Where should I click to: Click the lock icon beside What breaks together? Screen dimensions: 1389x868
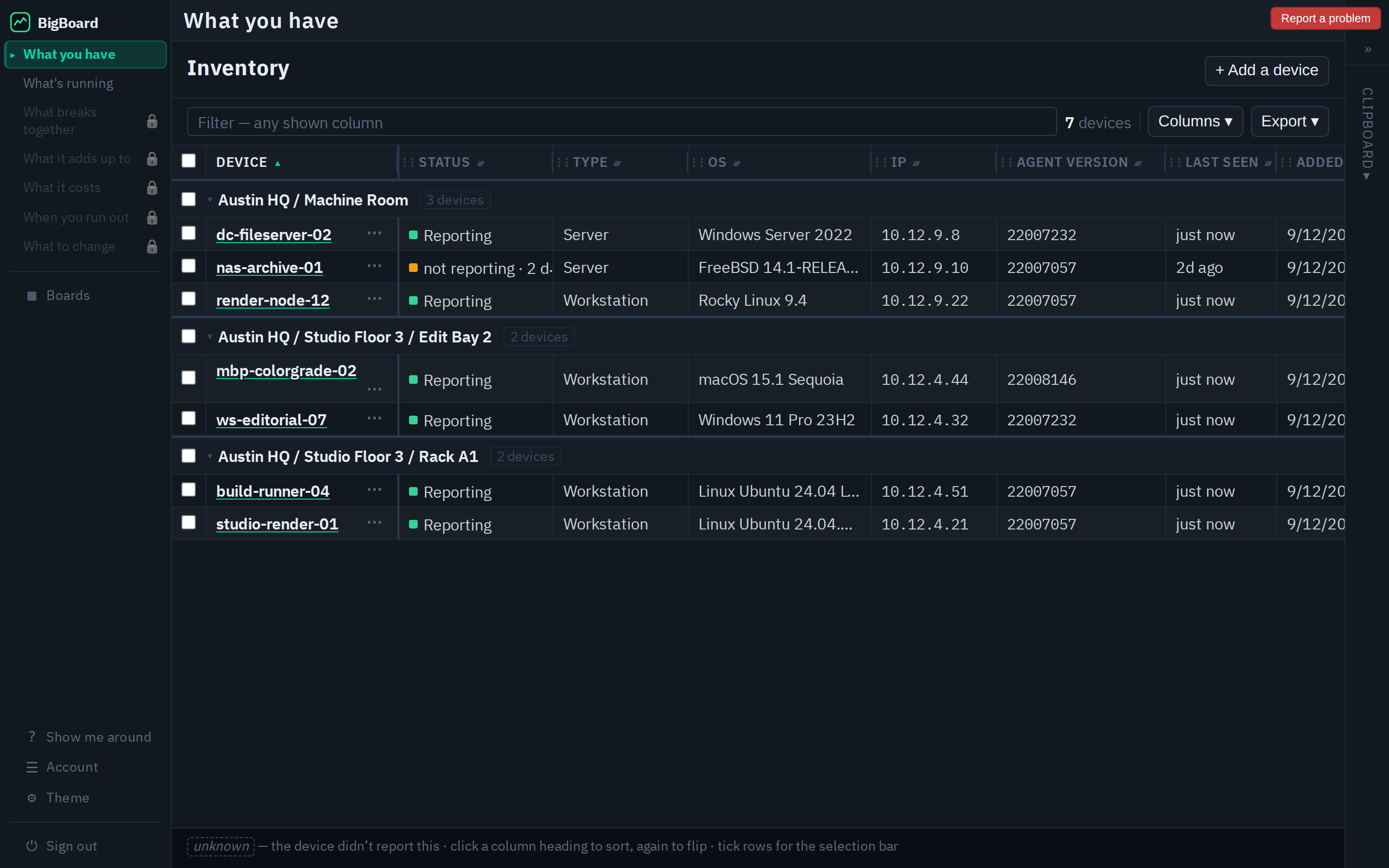coord(152,121)
